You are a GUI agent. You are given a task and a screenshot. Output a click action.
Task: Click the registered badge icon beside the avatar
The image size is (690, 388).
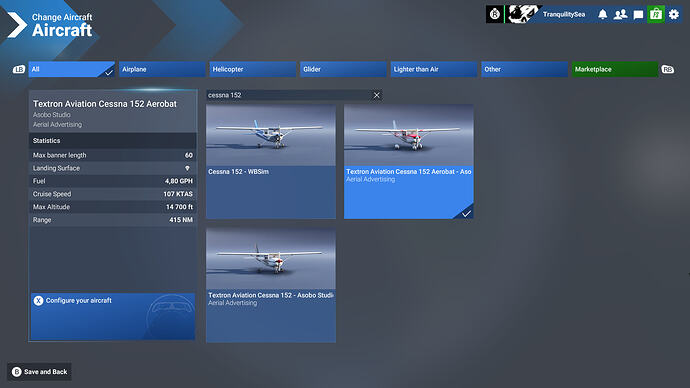tap(495, 14)
